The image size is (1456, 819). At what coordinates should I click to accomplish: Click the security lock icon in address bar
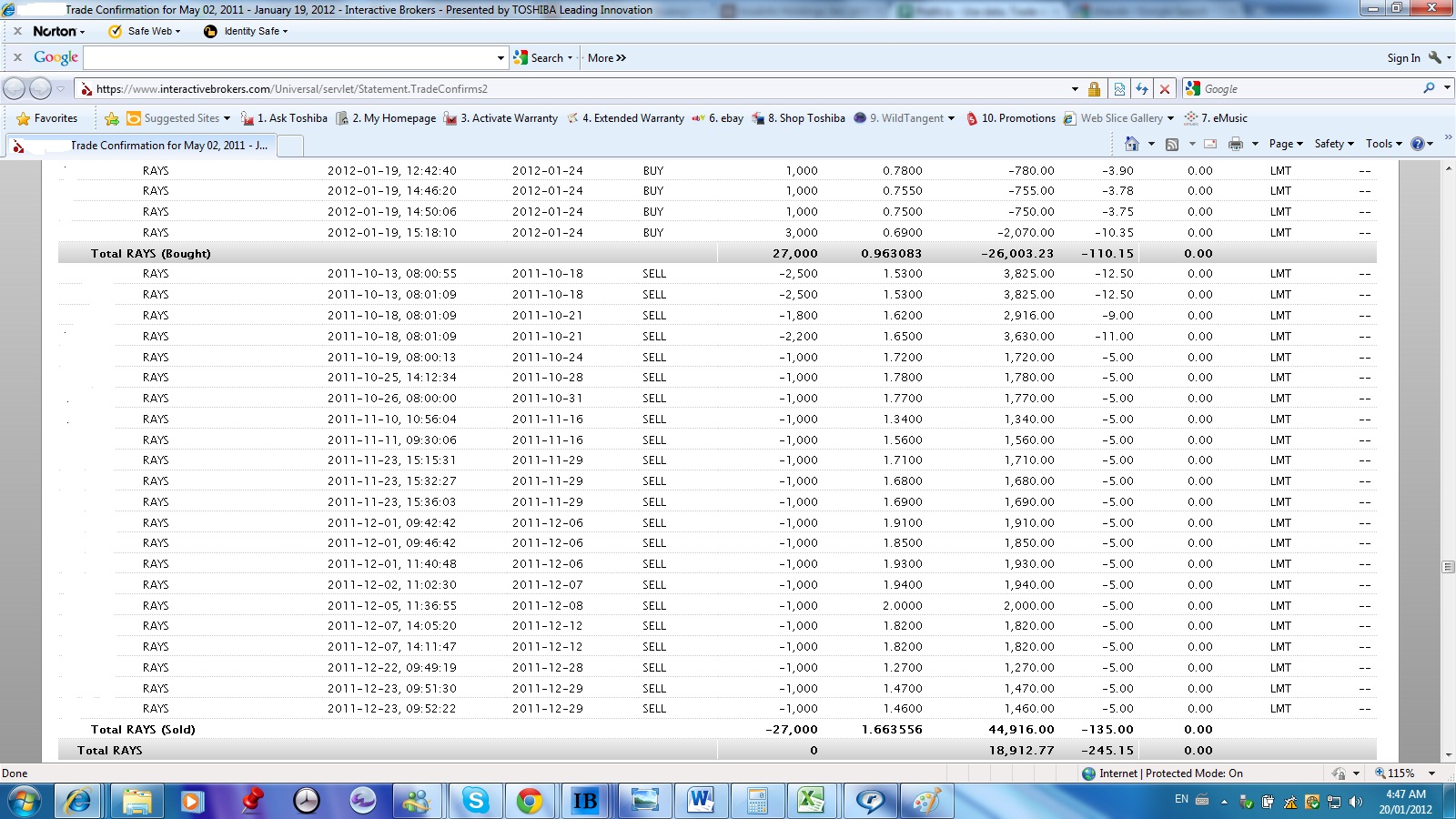coord(1094,89)
